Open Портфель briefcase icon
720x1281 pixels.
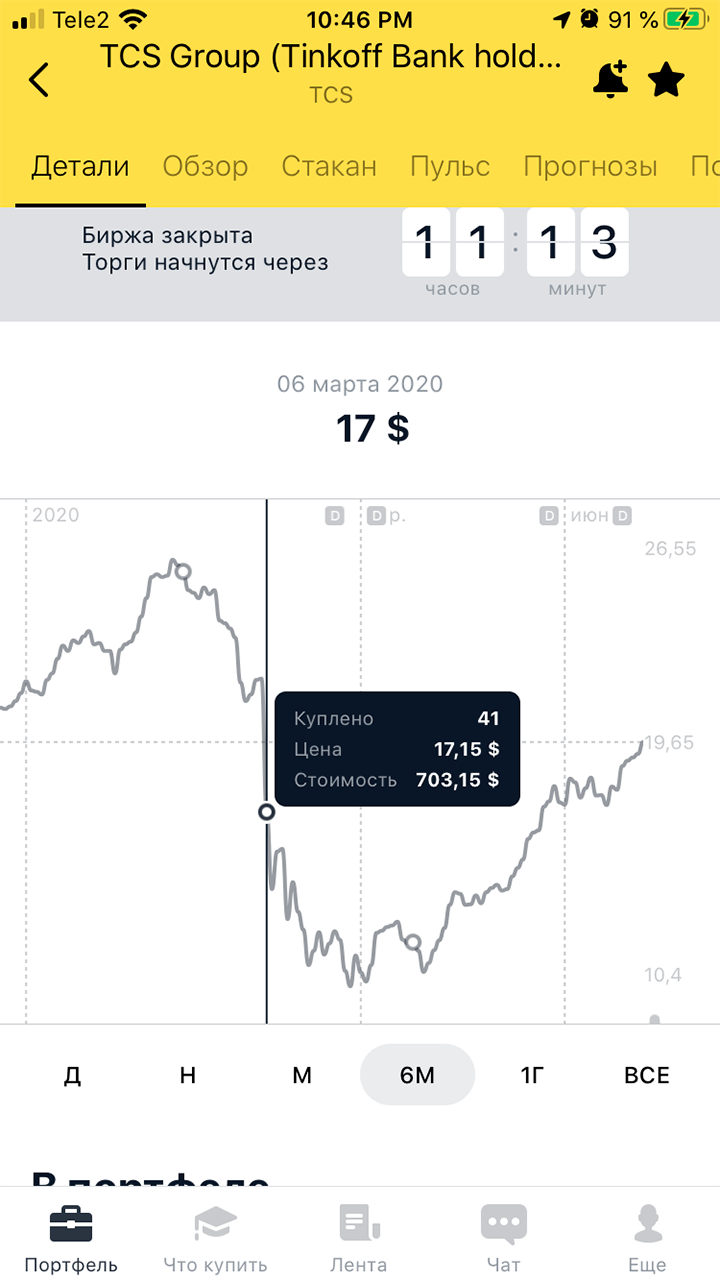click(71, 1225)
